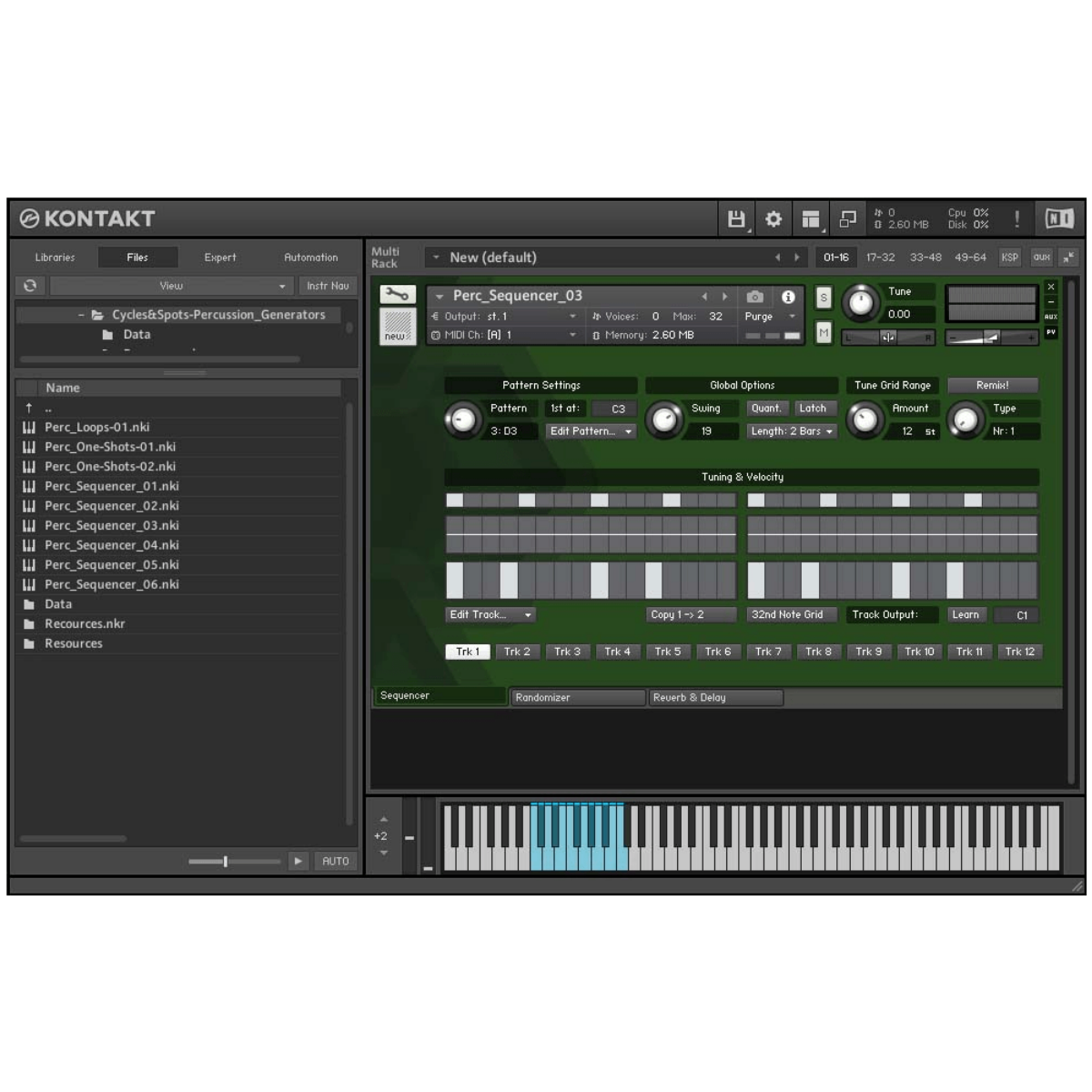Select Trk 5 track tab

(668, 652)
